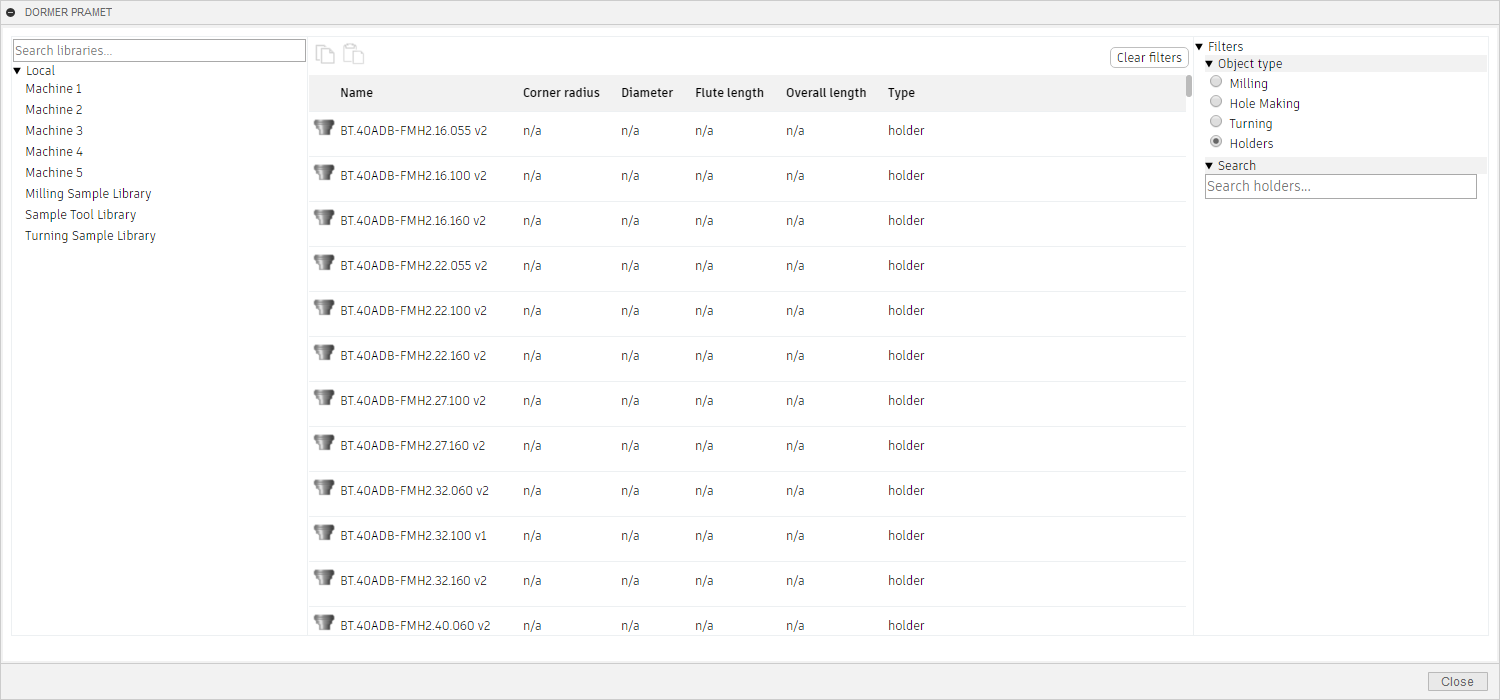Image resolution: width=1500 pixels, height=700 pixels.
Task: Click the paste icon above the table
Action: (x=353, y=55)
